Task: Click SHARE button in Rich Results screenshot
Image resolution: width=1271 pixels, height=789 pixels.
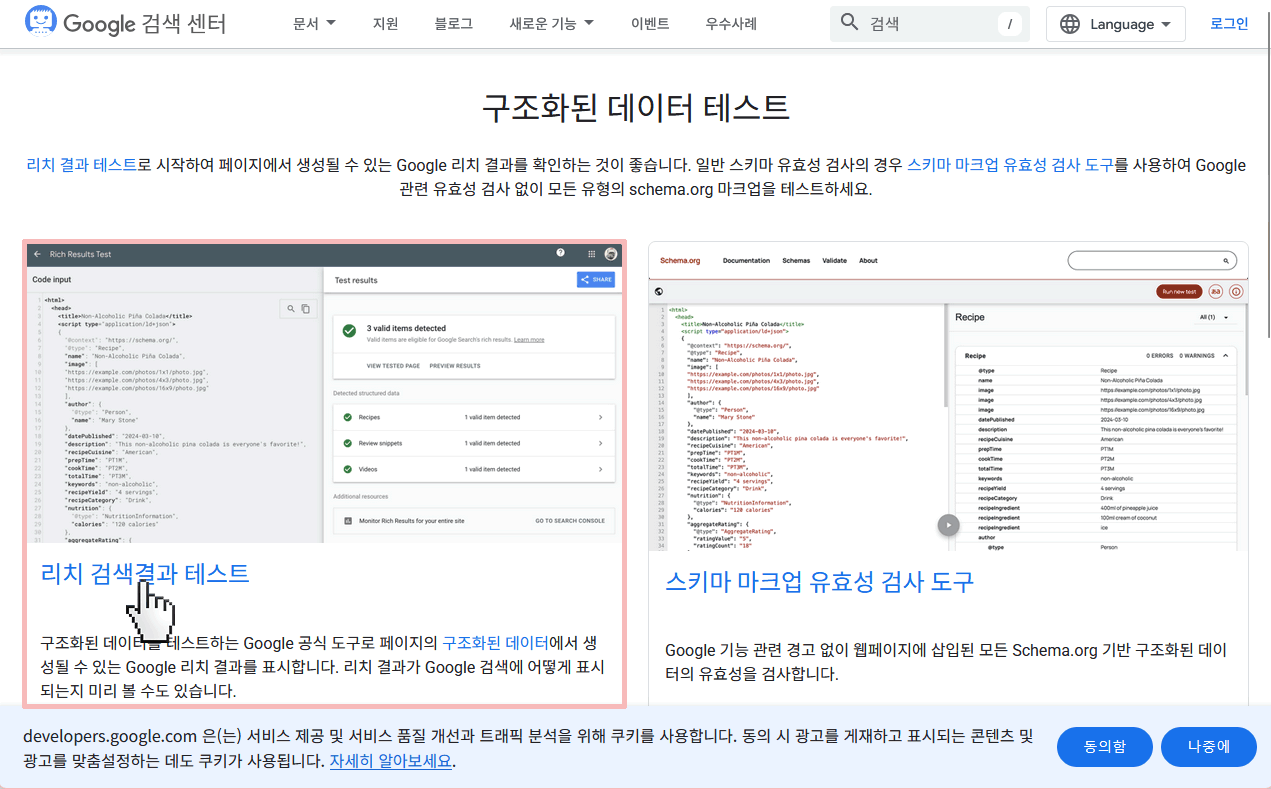Action: coord(596,280)
